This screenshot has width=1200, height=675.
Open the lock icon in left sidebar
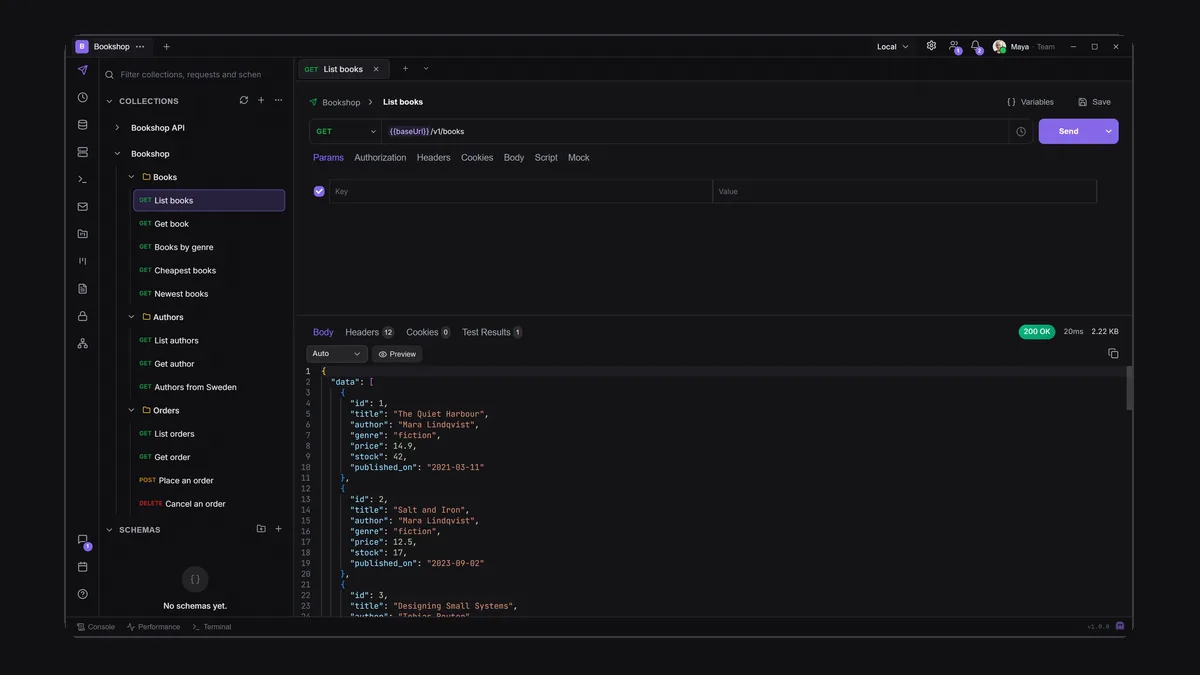click(x=82, y=316)
